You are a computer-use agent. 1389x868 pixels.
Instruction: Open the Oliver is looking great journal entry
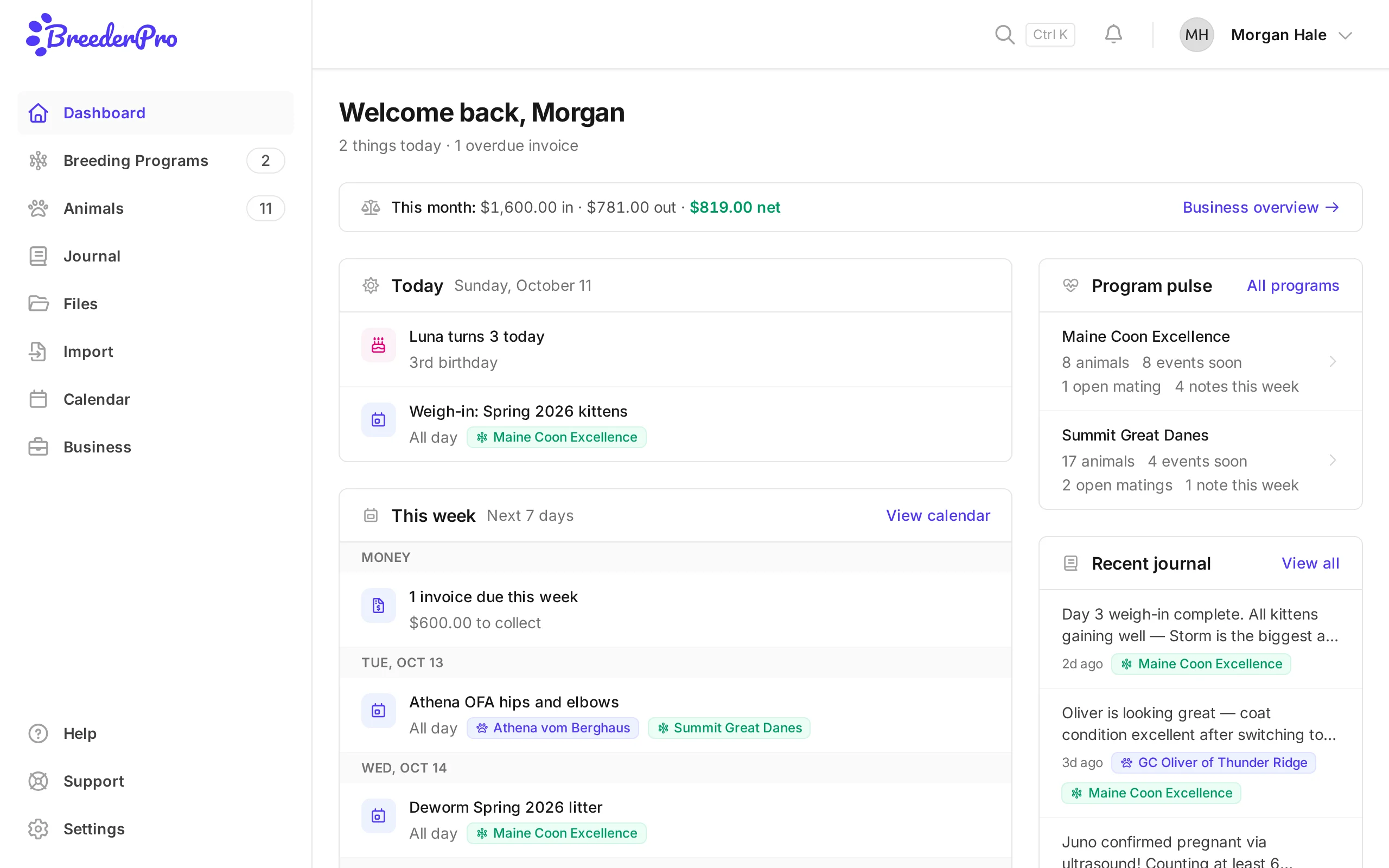coord(1200,753)
